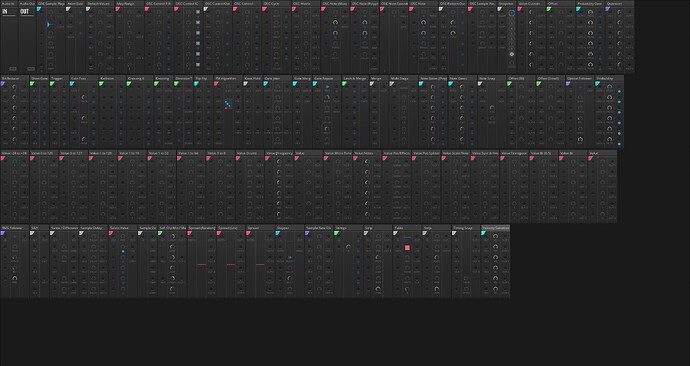Click the top knob in Velocity Generator
This screenshot has width=690, height=366.
[x=495, y=237]
